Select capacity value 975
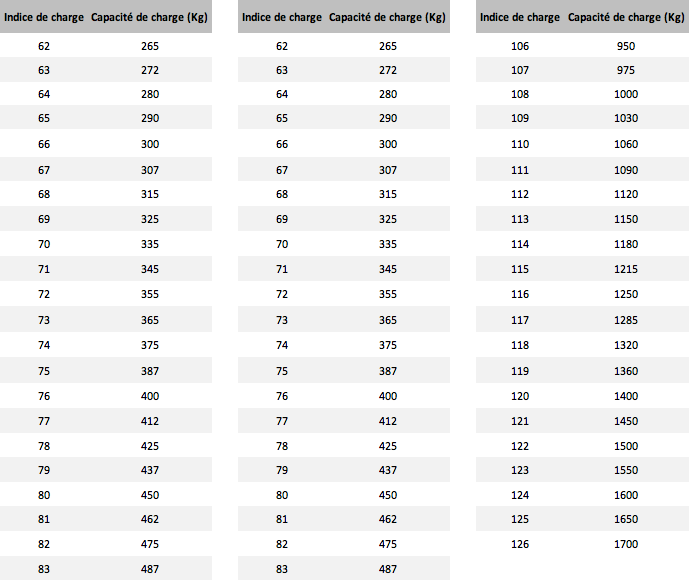Viewport: 690px width, 581px height. 626,70
